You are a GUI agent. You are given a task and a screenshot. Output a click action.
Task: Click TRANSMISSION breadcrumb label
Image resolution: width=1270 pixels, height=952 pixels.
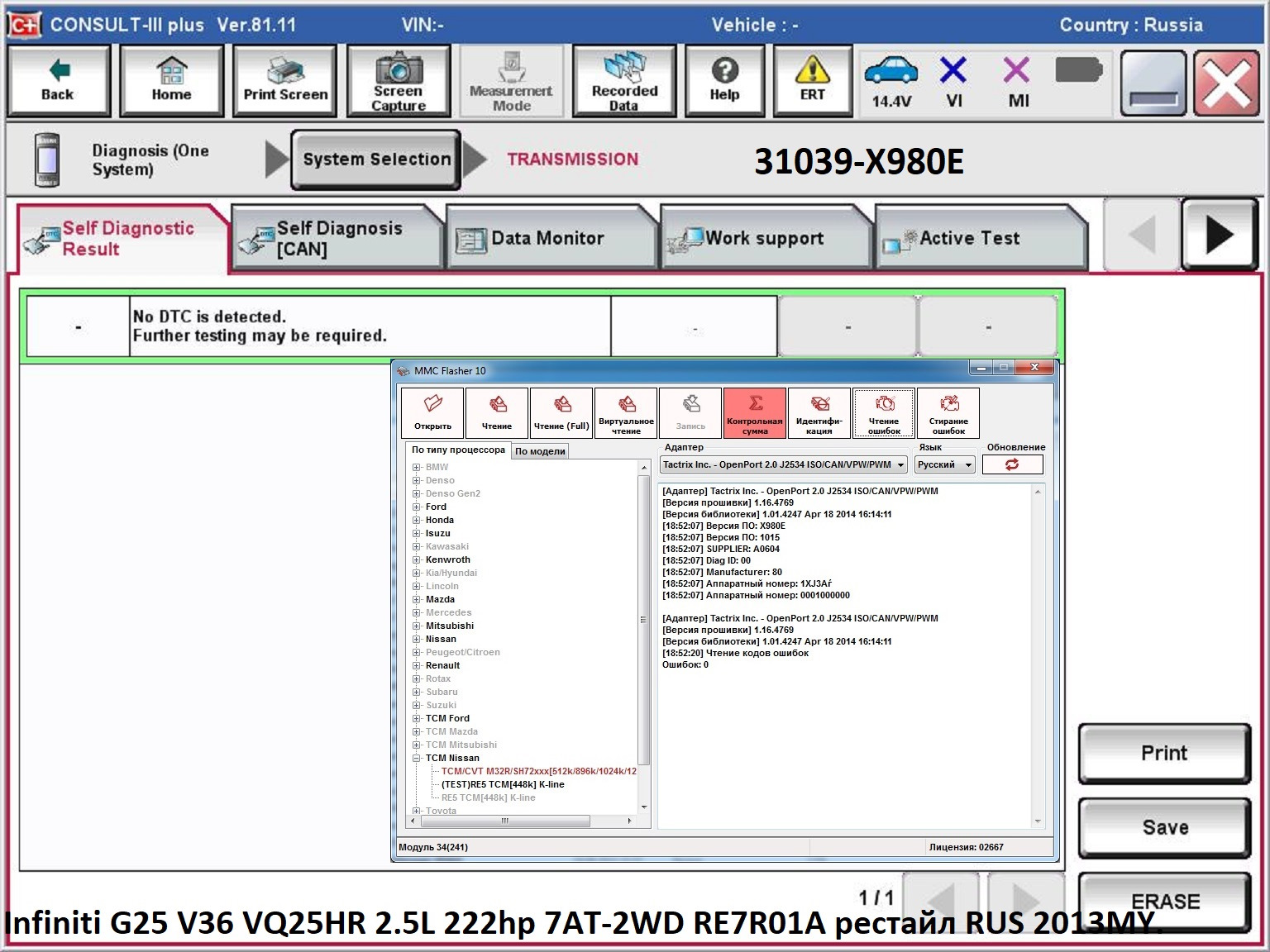coord(572,159)
